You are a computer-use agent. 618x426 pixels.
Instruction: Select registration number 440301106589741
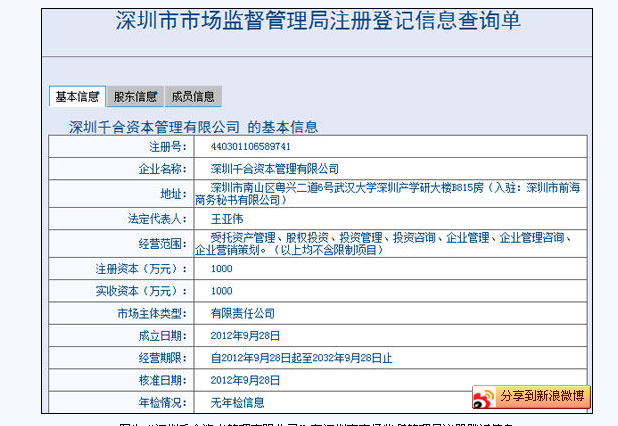pyautogui.click(x=250, y=147)
